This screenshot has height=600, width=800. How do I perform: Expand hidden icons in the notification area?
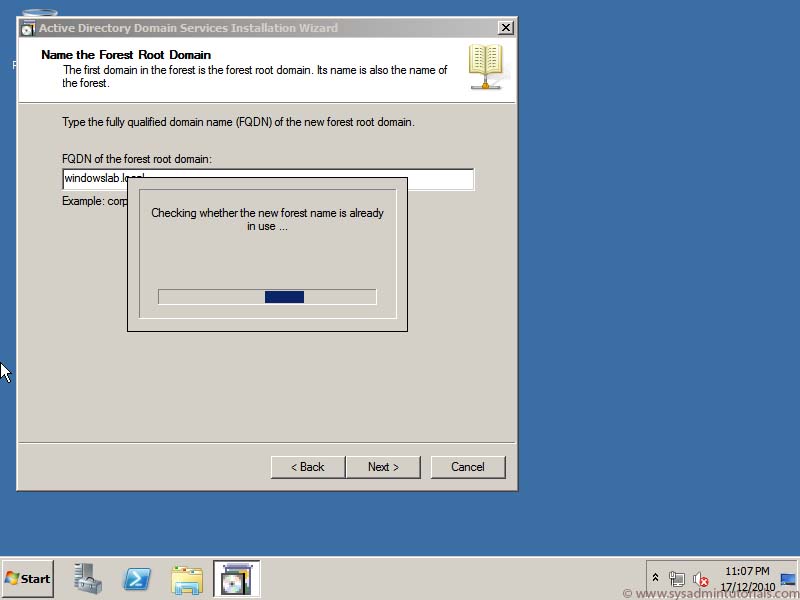pyautogui.click(x=655, y=578)
